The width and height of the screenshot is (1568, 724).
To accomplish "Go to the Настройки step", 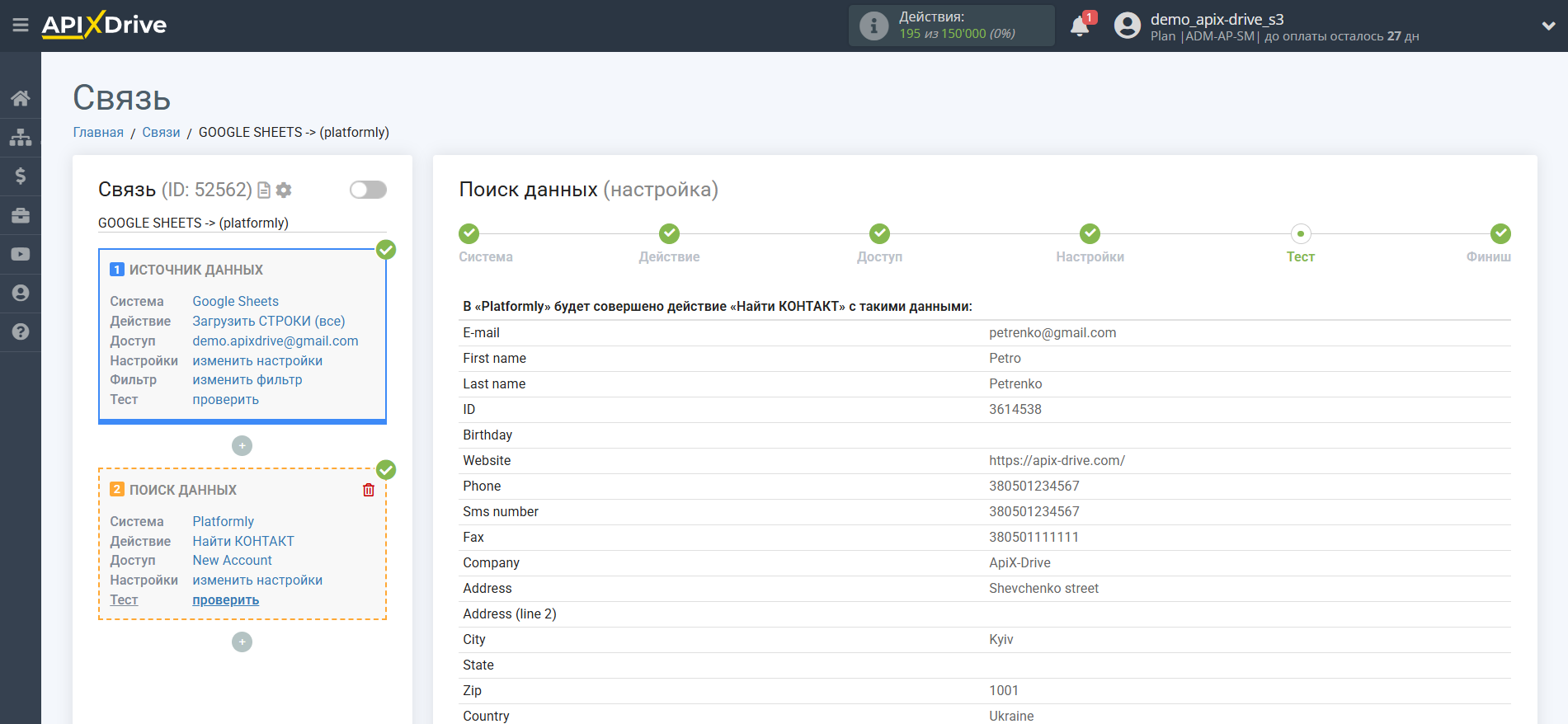I will (1090, 234).
